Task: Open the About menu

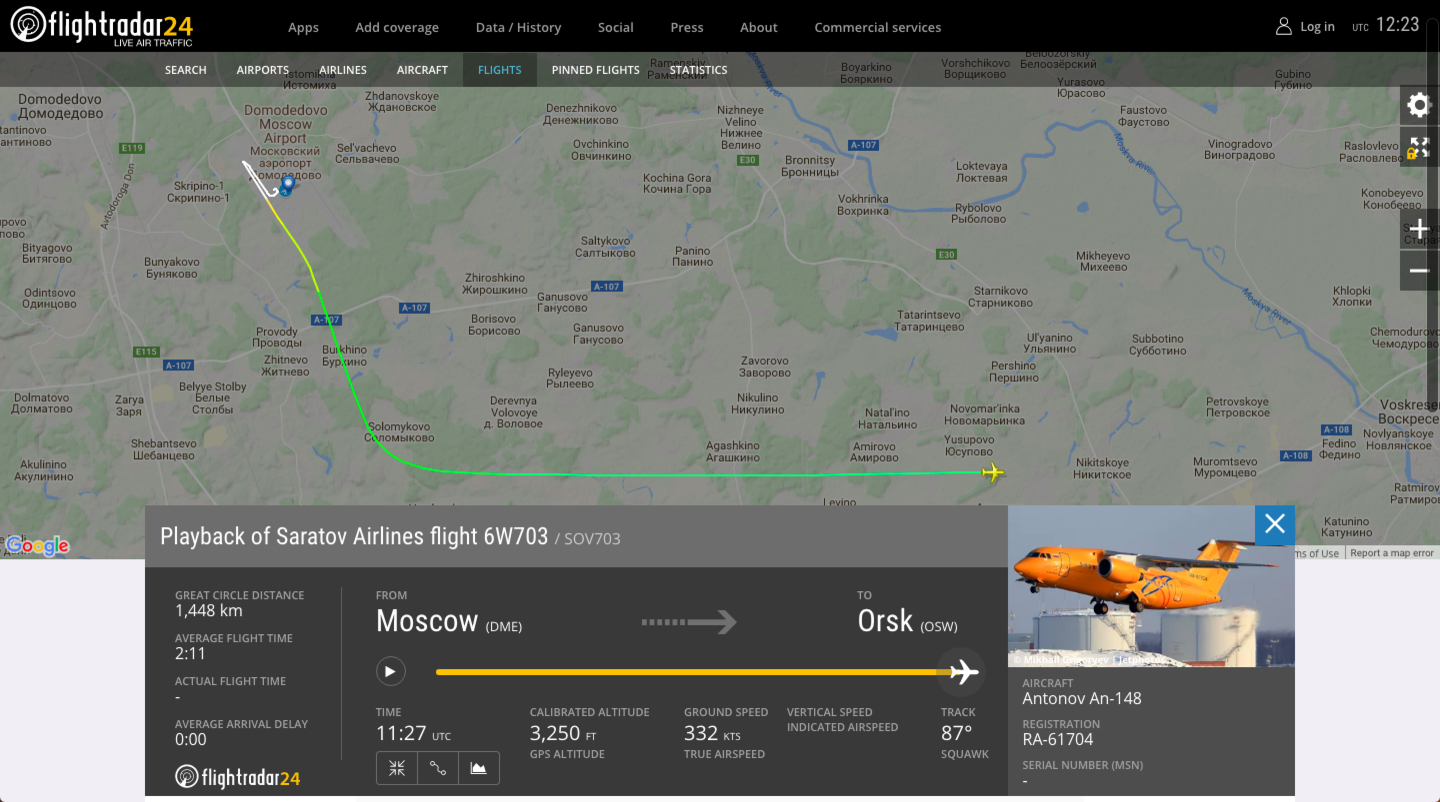Action: point(759,27)
